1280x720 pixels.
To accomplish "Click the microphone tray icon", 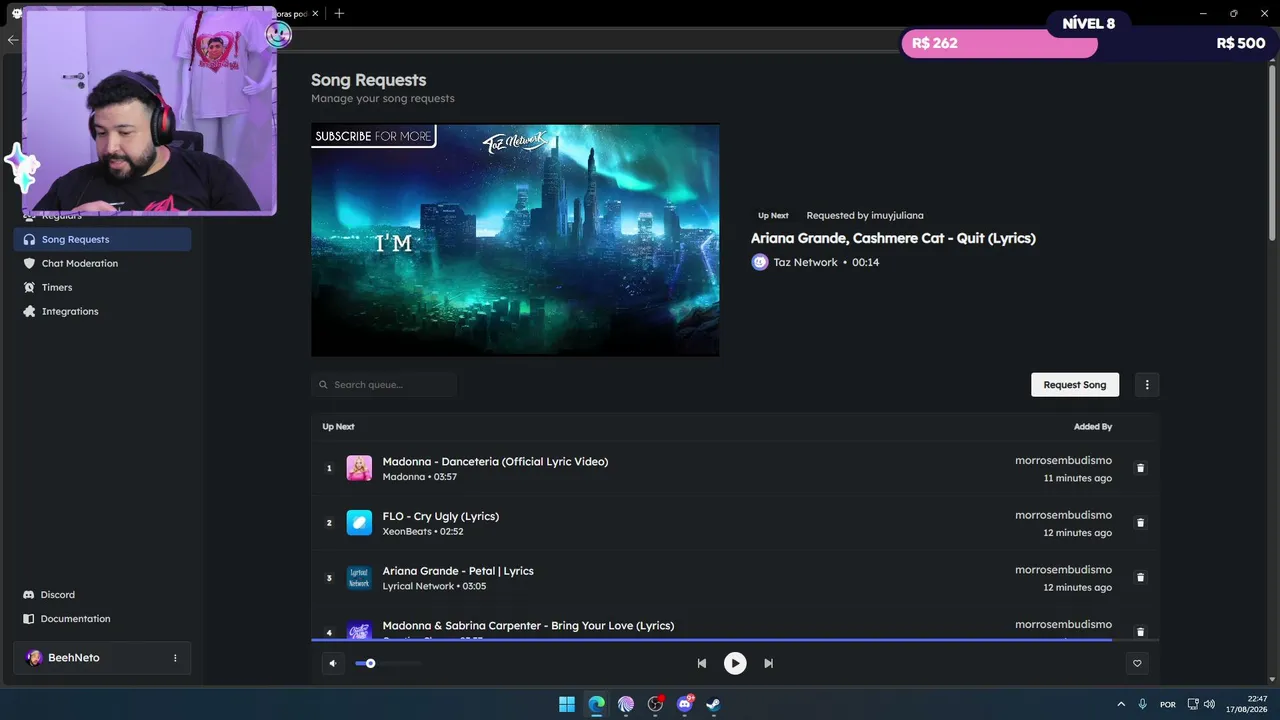I will (x=1142, y=704).
